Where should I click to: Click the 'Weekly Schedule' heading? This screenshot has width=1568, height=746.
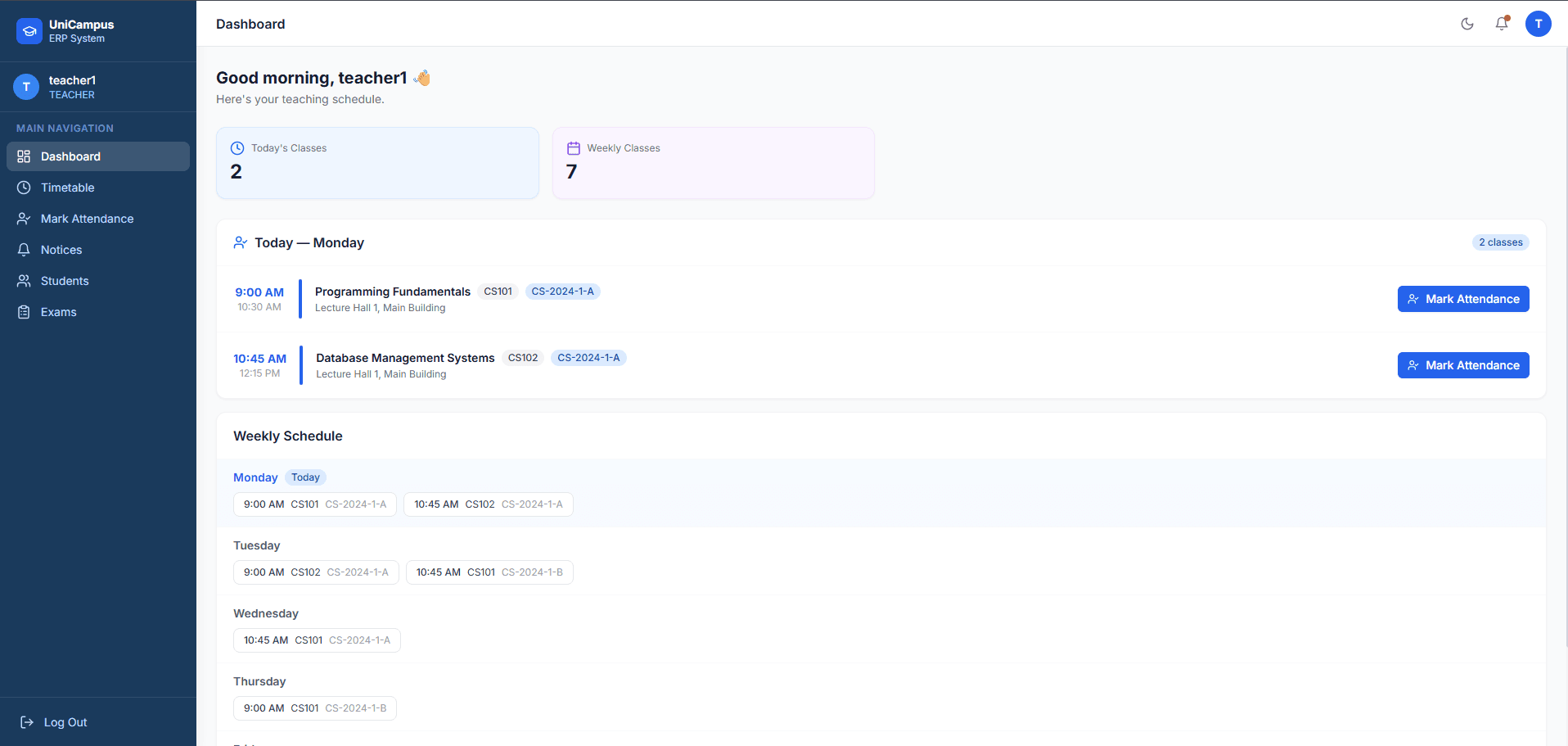(x=288, y=436)
